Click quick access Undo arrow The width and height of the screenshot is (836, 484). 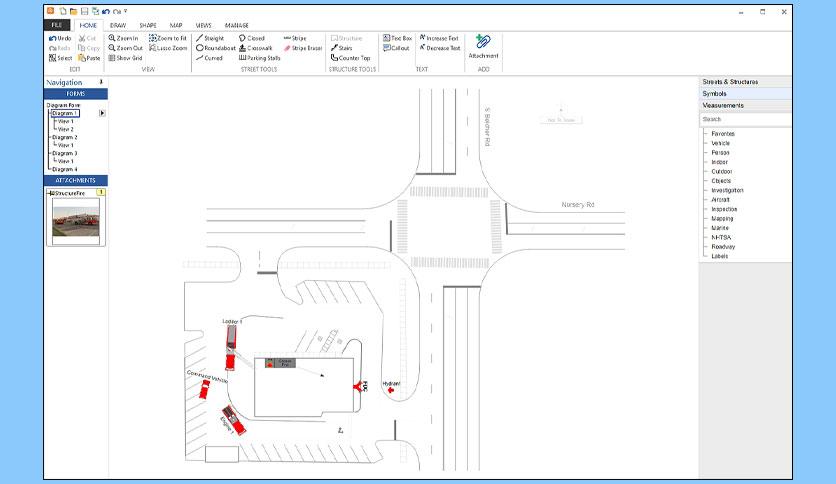point(106,11)
